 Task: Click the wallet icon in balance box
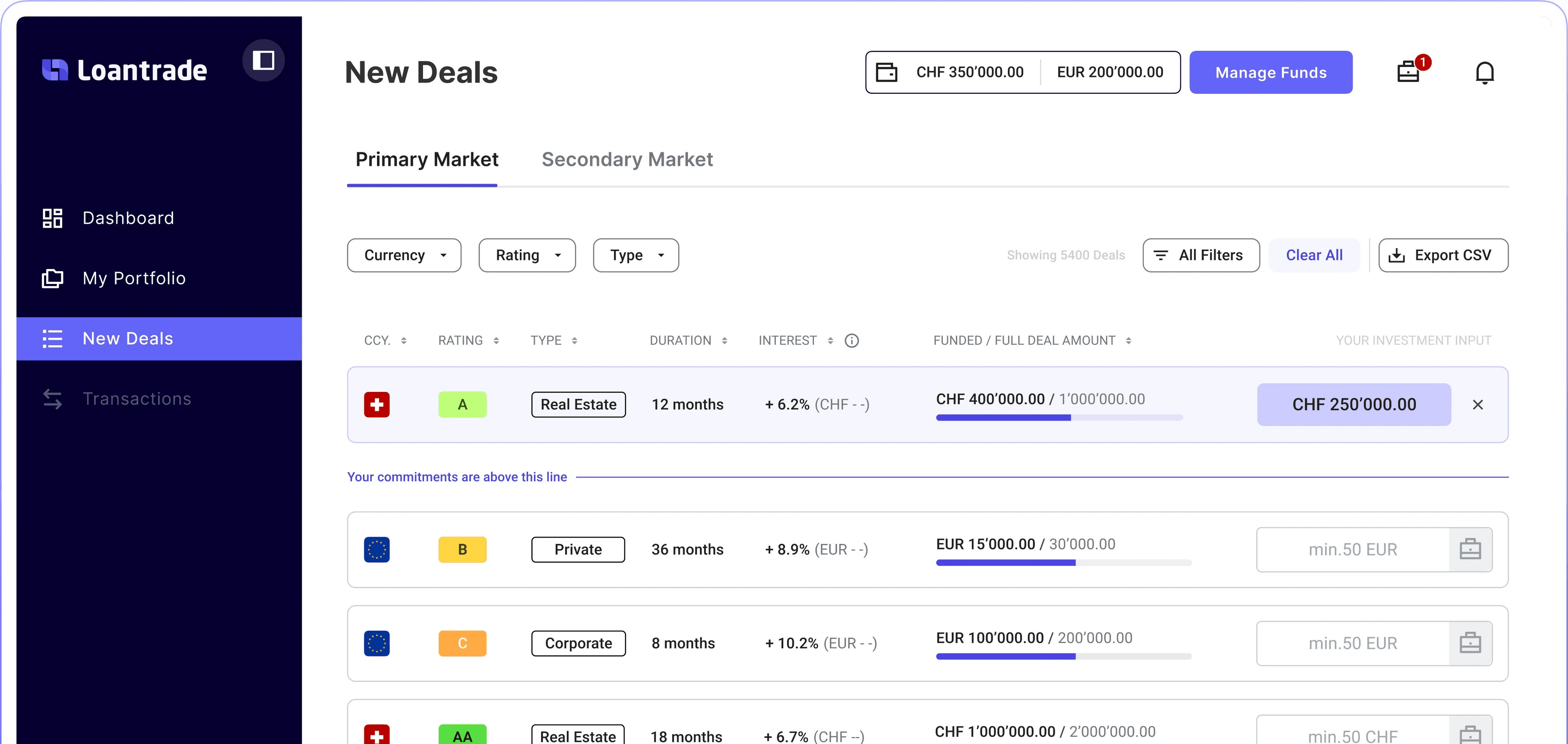point(886,72)
